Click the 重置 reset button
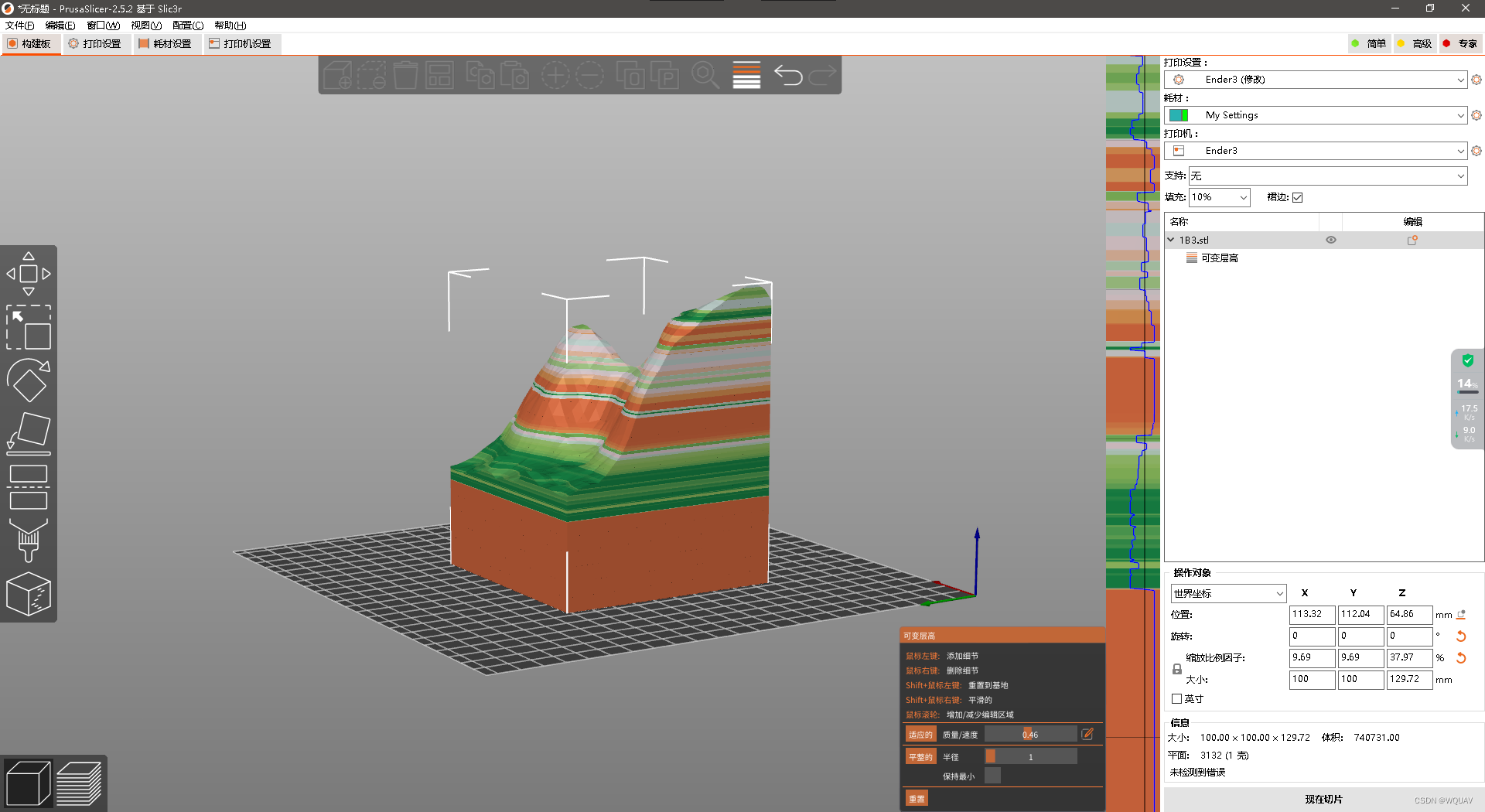This screenshot has height=812, width=1485. (917, 798)
